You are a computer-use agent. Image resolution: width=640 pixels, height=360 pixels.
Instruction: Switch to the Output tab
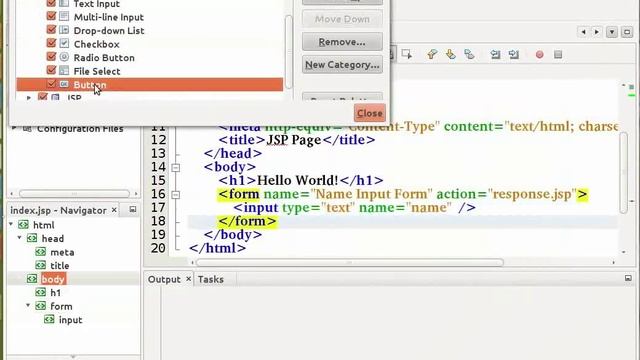(164, 279)
